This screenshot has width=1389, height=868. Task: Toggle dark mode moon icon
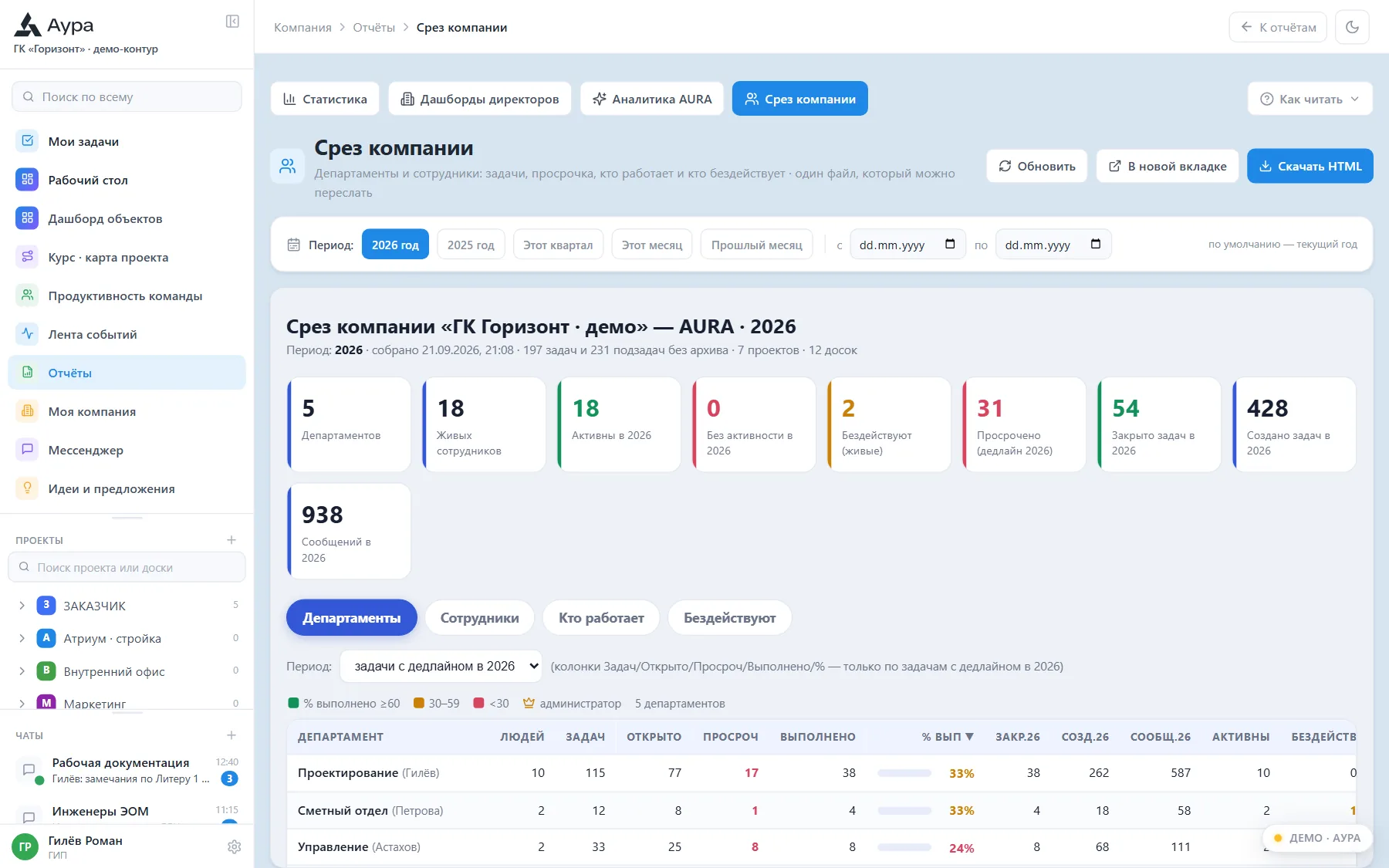[1352, 27]
